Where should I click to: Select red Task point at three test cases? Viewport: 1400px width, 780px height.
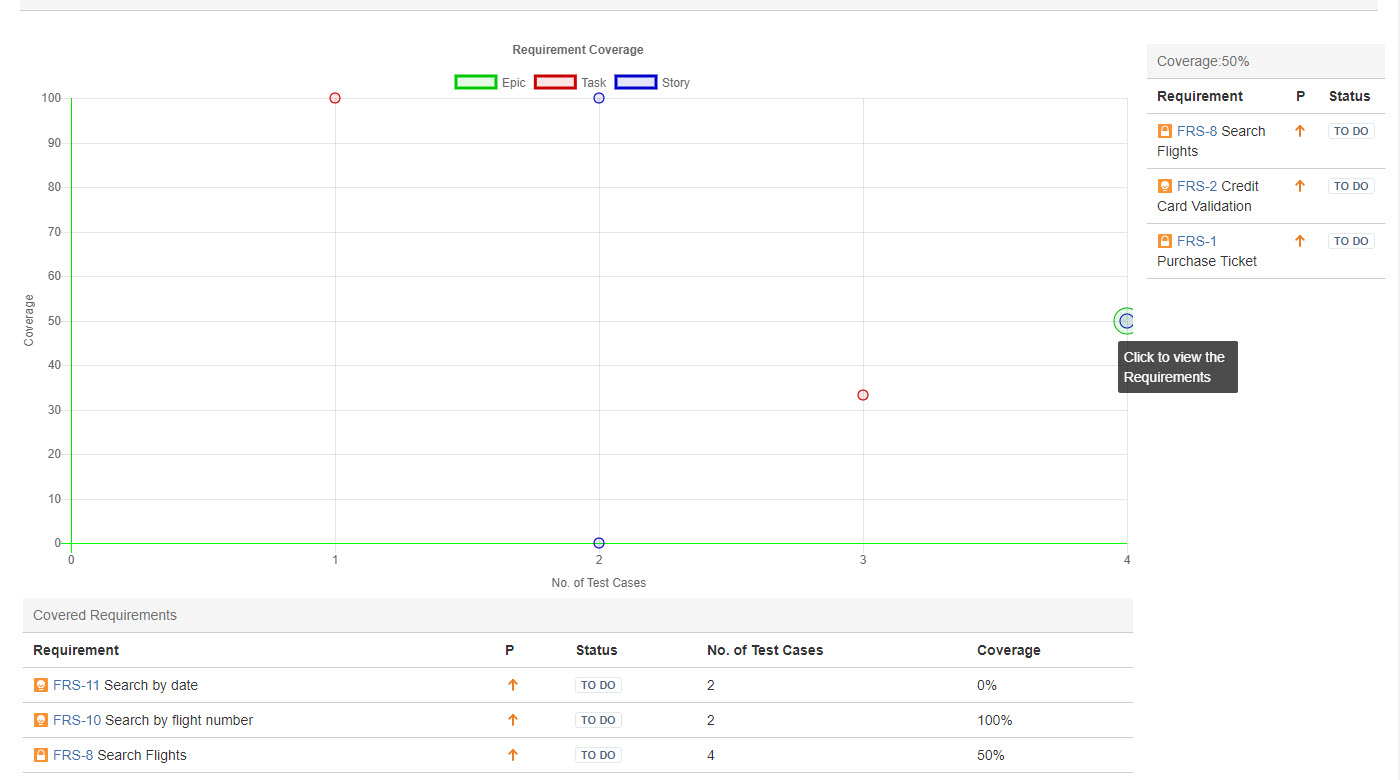pyautogui.click(x=863, y=395)
